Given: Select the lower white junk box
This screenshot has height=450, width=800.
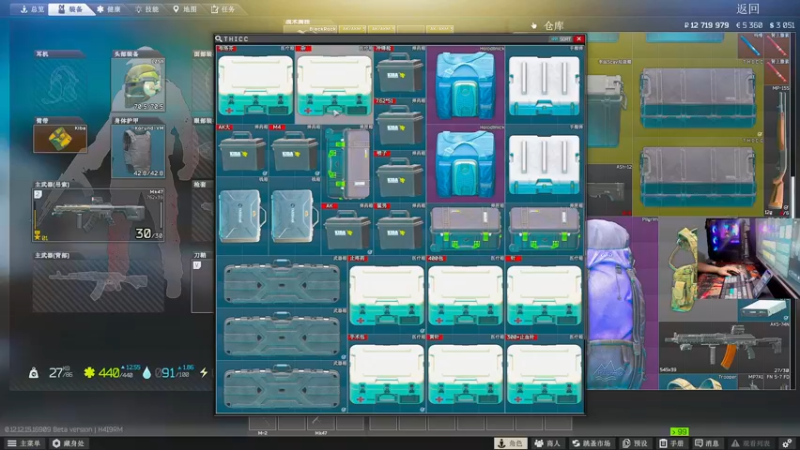Looking at the screenshot, I should point(544,164).
